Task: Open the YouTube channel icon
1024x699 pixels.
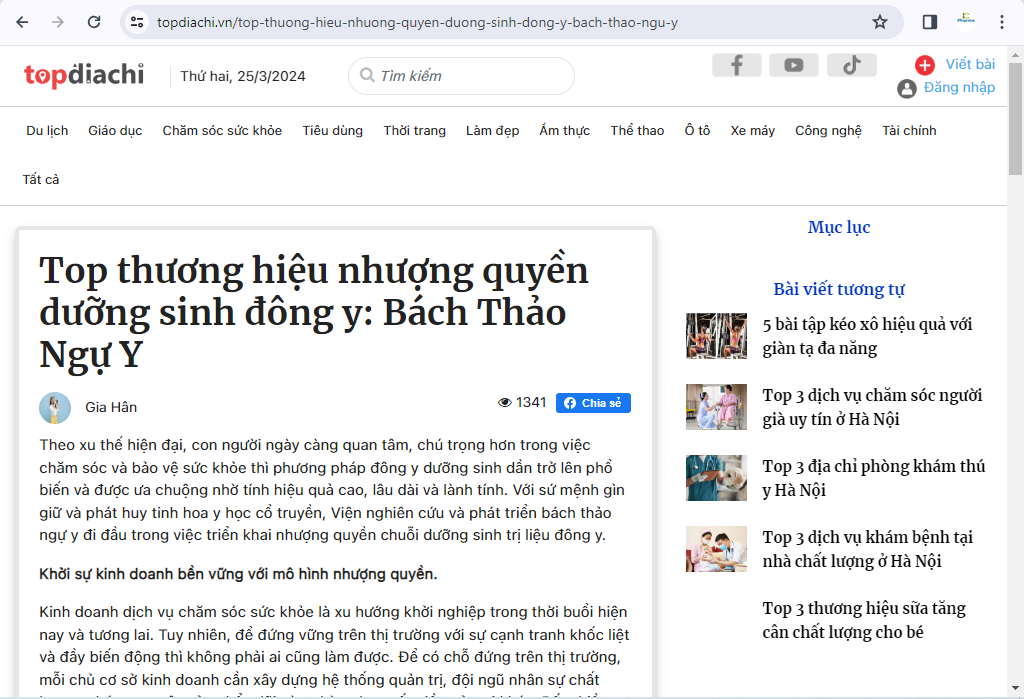Action: (794, 65)
